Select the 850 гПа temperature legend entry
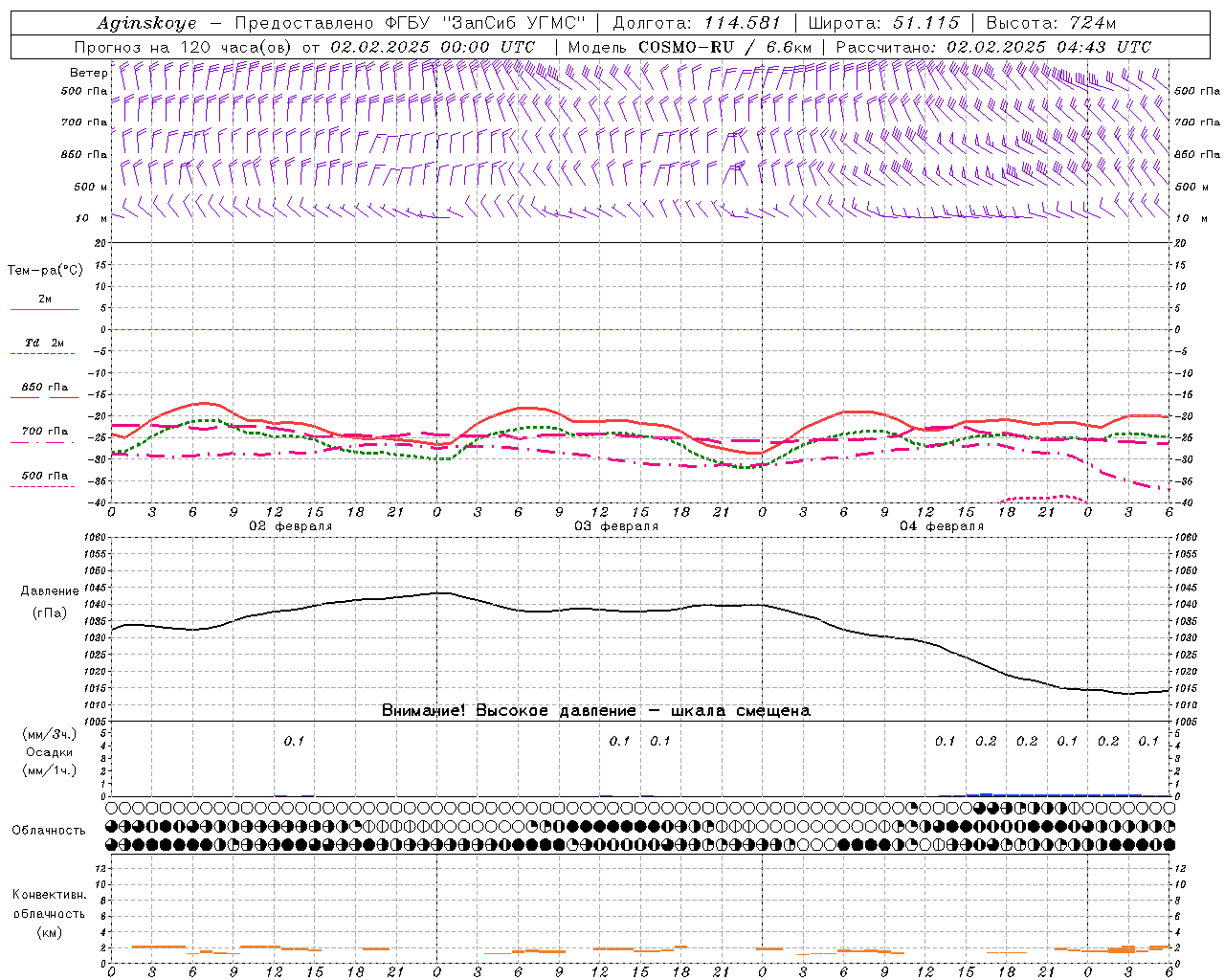The height and width of the screenshot is (980, 1225). pos(45,388)
